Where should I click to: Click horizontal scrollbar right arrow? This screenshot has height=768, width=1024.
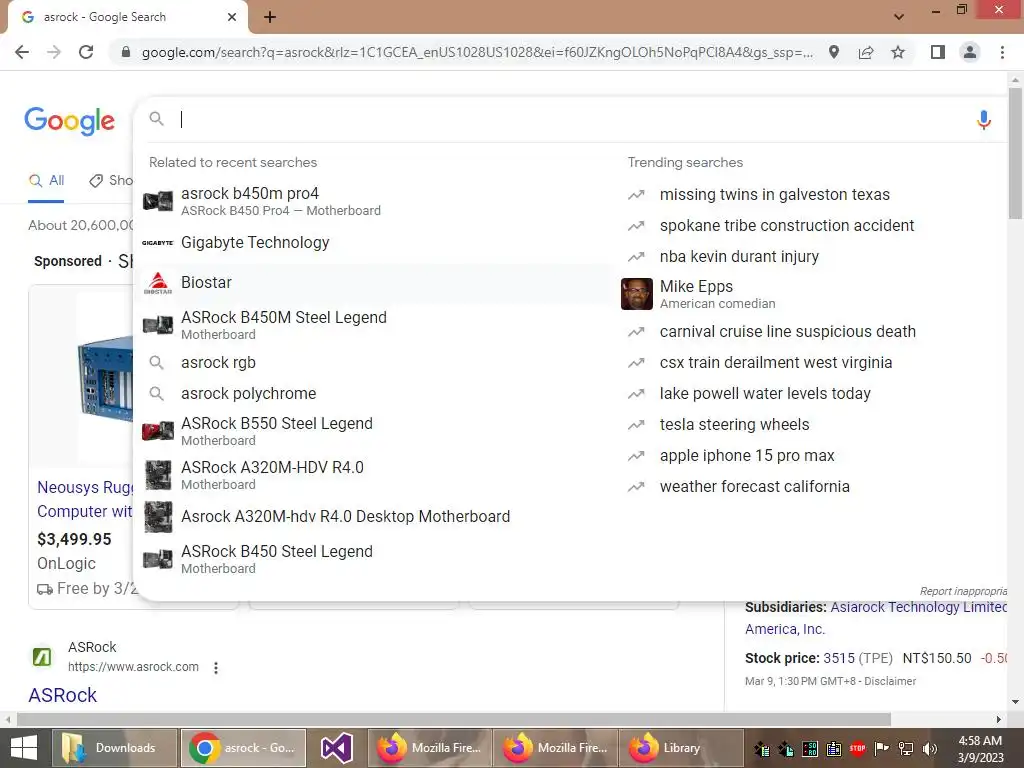pos(999,719)
